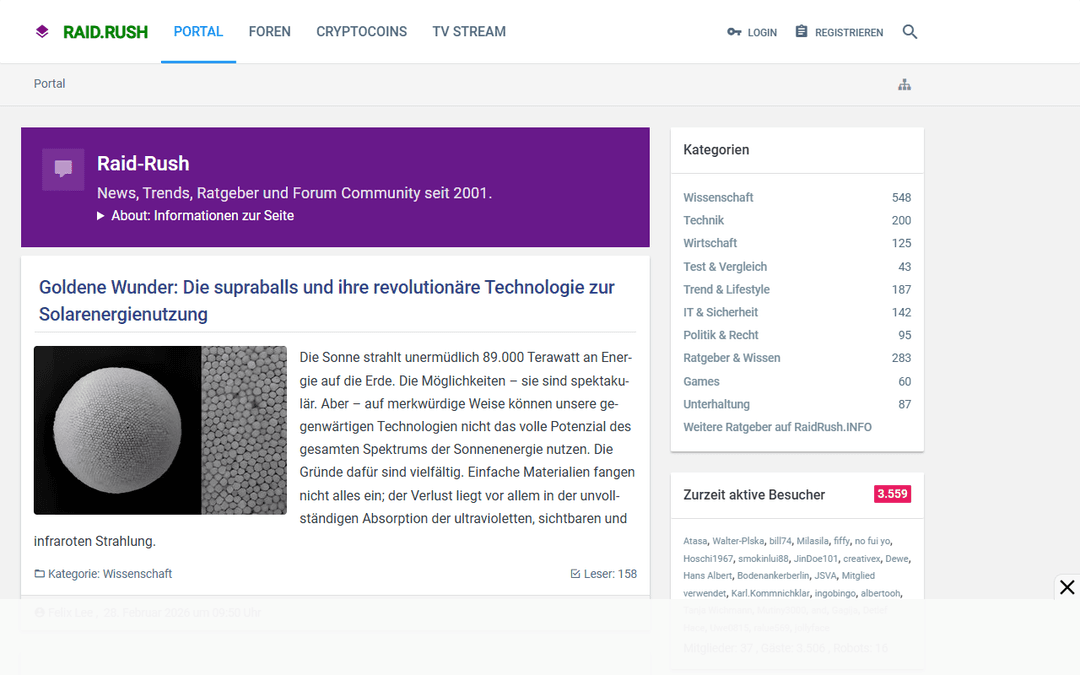Click the reader check icon beside Leser
1080x675 pixels.
tap(575, 574)
